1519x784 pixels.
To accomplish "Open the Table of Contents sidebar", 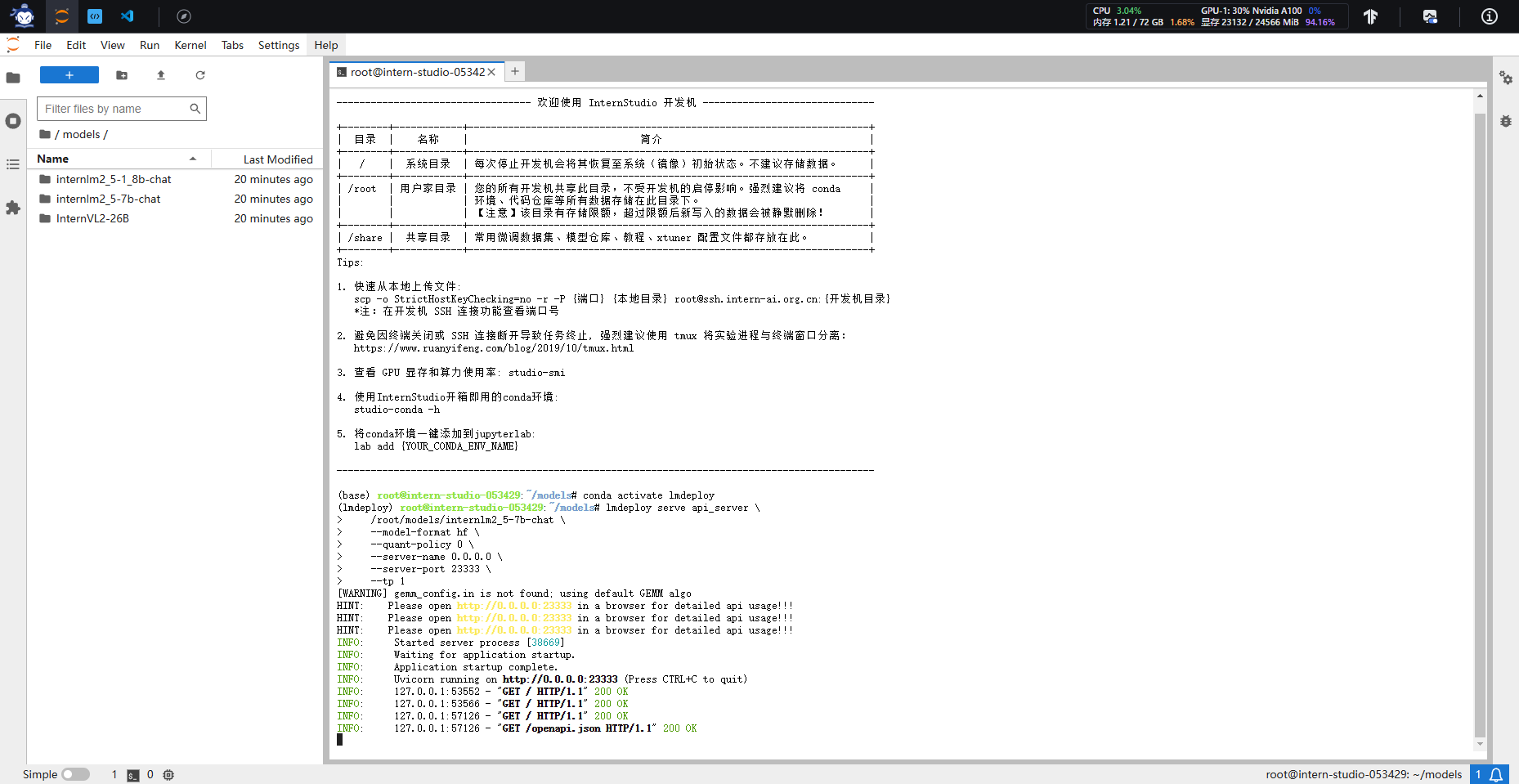I will (13, 164).
